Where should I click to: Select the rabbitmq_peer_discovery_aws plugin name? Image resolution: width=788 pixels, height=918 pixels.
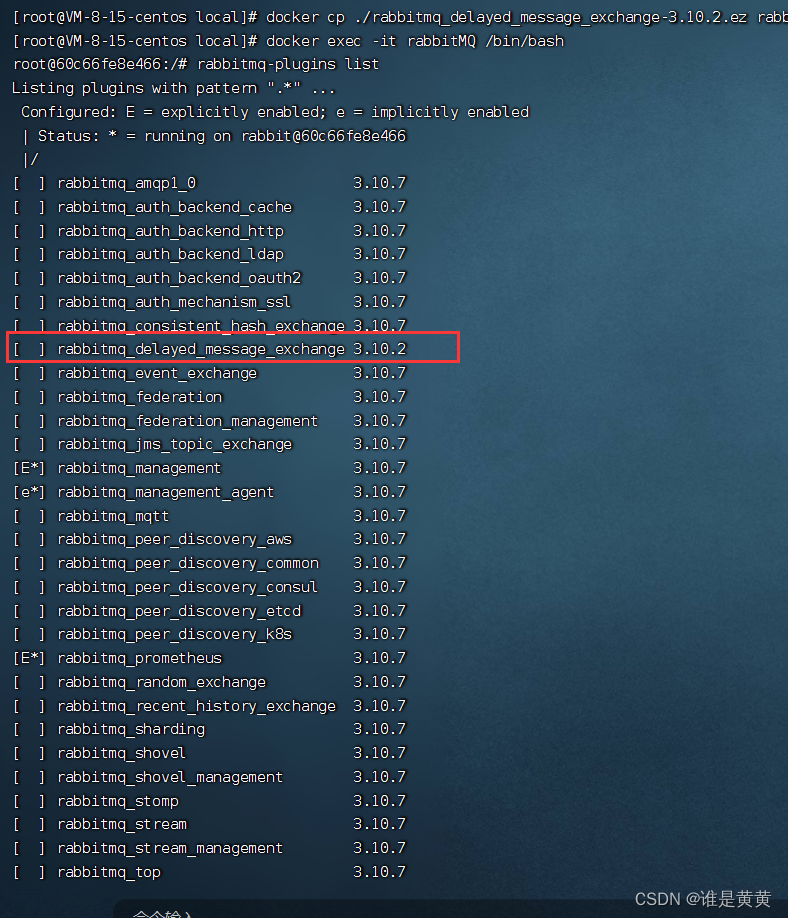coord(174,539)
